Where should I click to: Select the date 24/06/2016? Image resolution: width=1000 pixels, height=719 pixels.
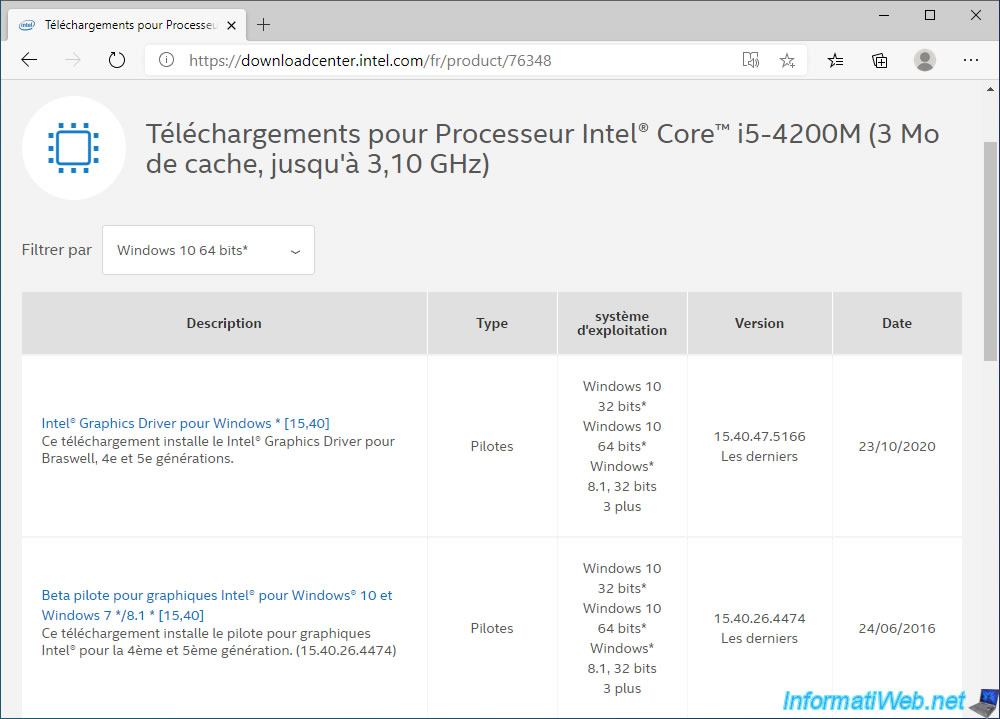pyautogui.click(x=897, y=628)
